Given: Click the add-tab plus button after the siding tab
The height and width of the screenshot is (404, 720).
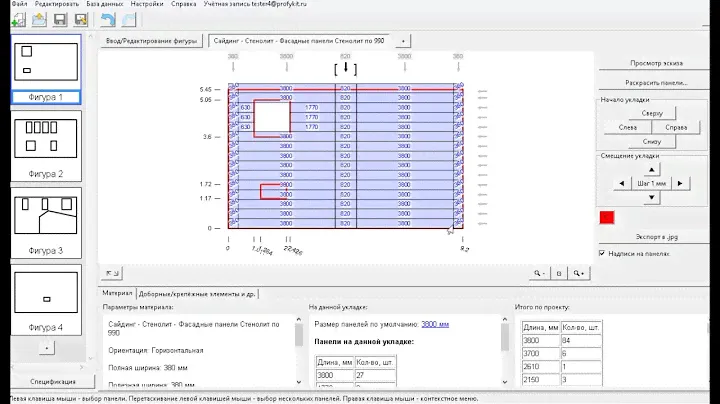Looking at the screenshot, I should tap(402, 41).
